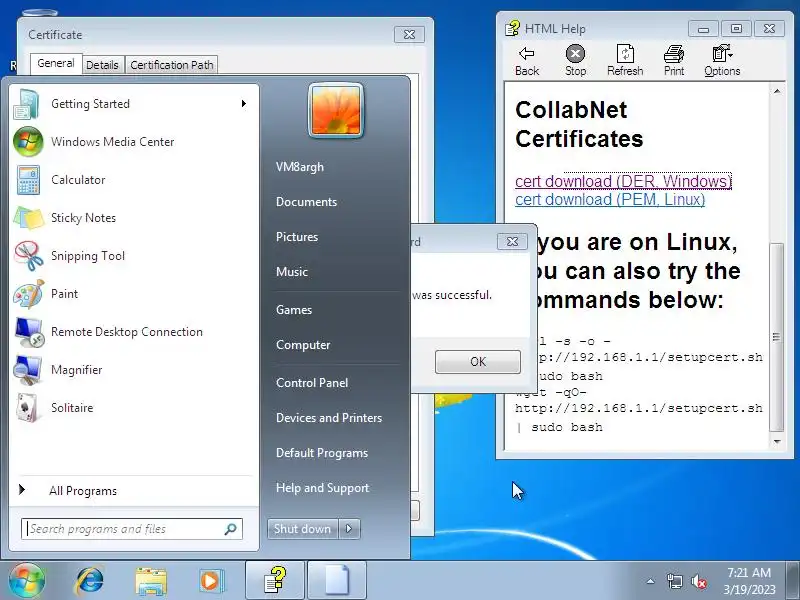
Task: Start the Magnifier
Action: coord(134,370)
